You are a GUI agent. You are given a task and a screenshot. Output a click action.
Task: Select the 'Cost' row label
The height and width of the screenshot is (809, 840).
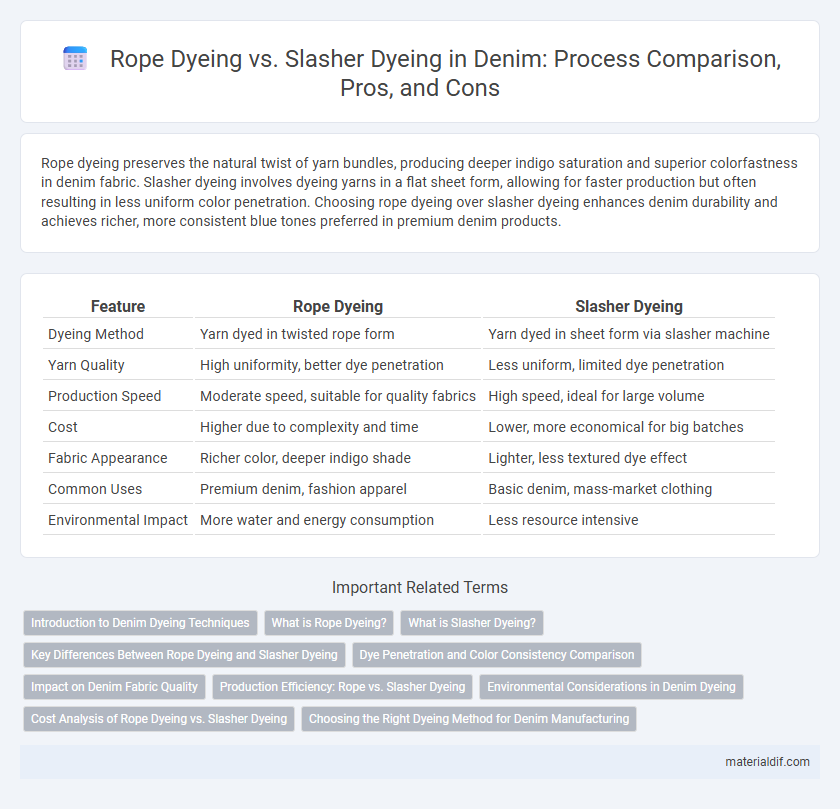(x=63, y=428)
